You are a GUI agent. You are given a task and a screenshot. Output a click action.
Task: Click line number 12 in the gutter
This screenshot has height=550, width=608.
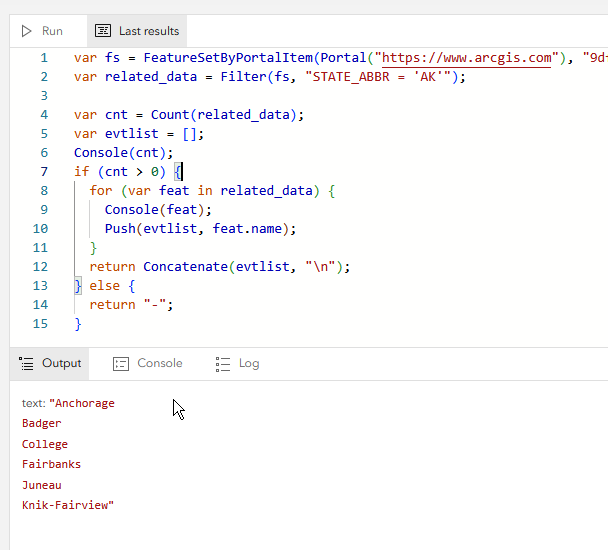pos(40,267)
